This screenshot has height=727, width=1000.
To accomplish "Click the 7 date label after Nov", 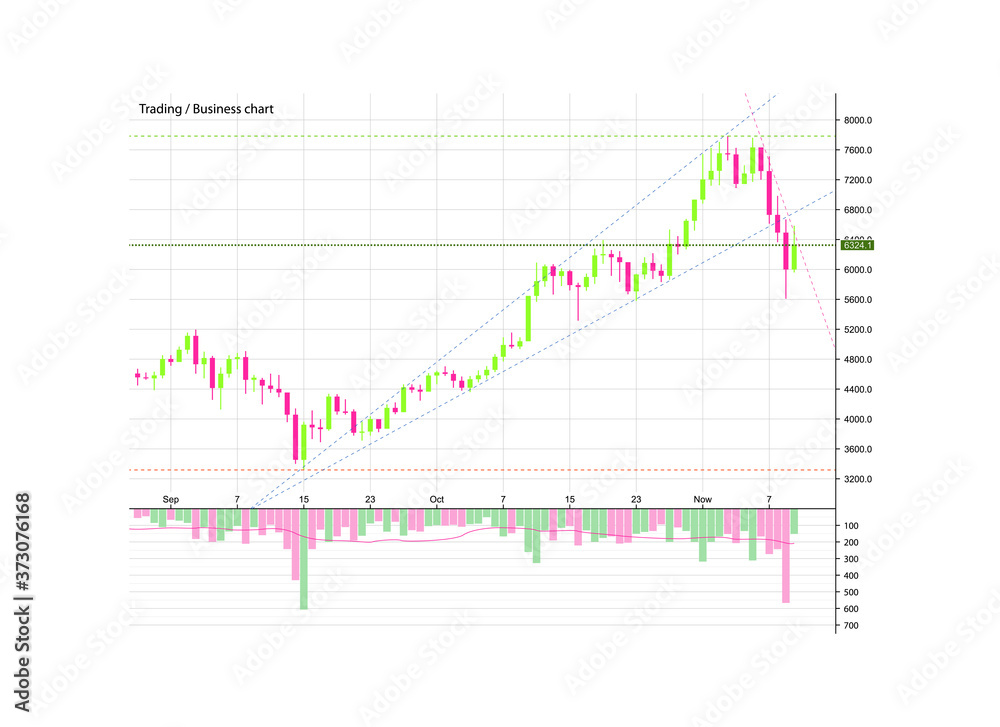I will tap(769, 499).
